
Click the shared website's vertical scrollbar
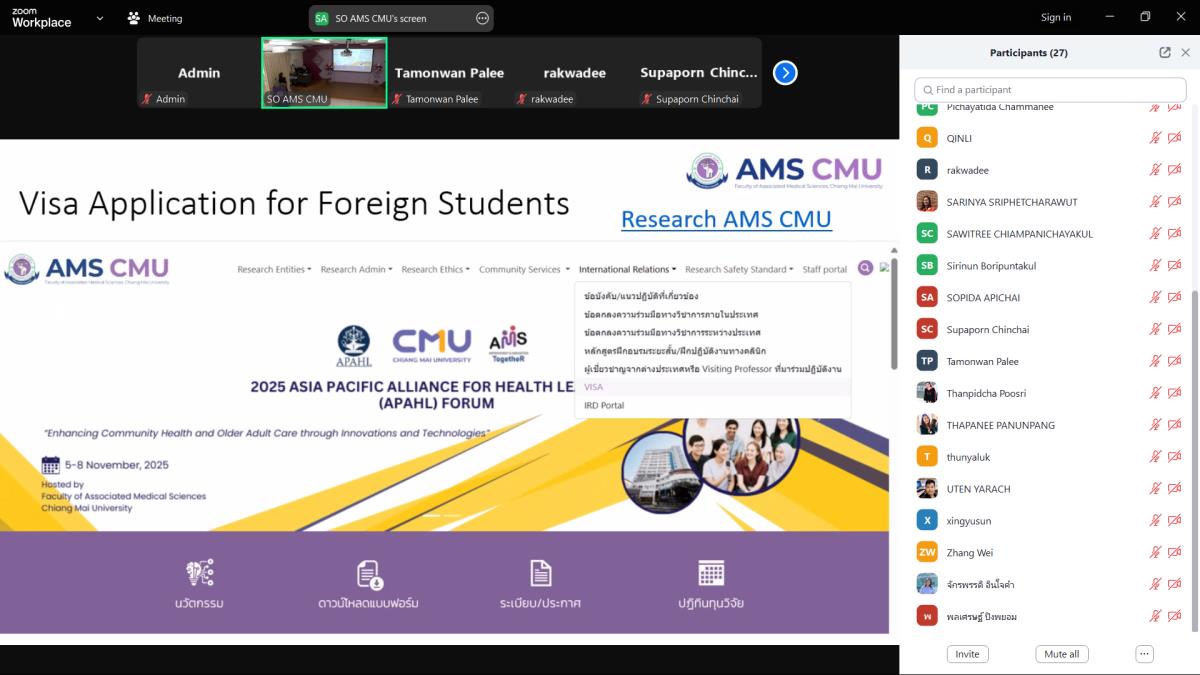[x=894, y=316]
